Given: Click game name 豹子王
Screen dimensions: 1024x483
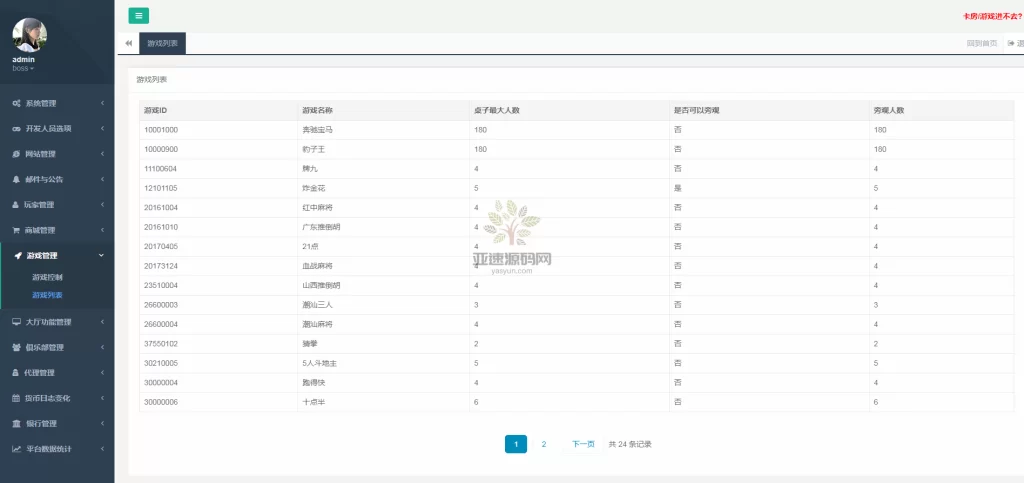Looking at the screenshot, I should (313, 149).
